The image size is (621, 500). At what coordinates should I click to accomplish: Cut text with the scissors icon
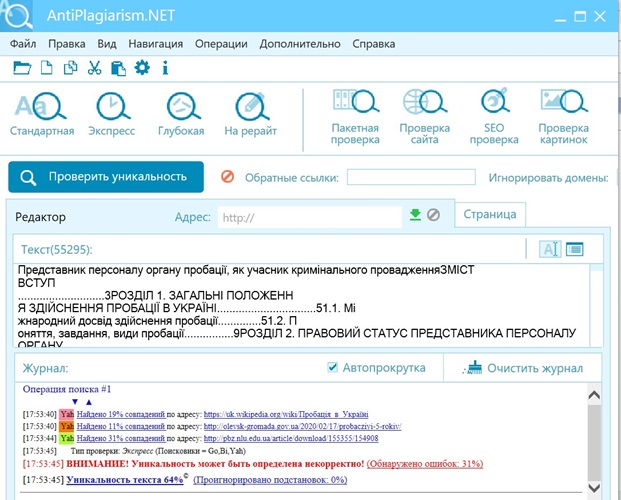coord(94,68)
